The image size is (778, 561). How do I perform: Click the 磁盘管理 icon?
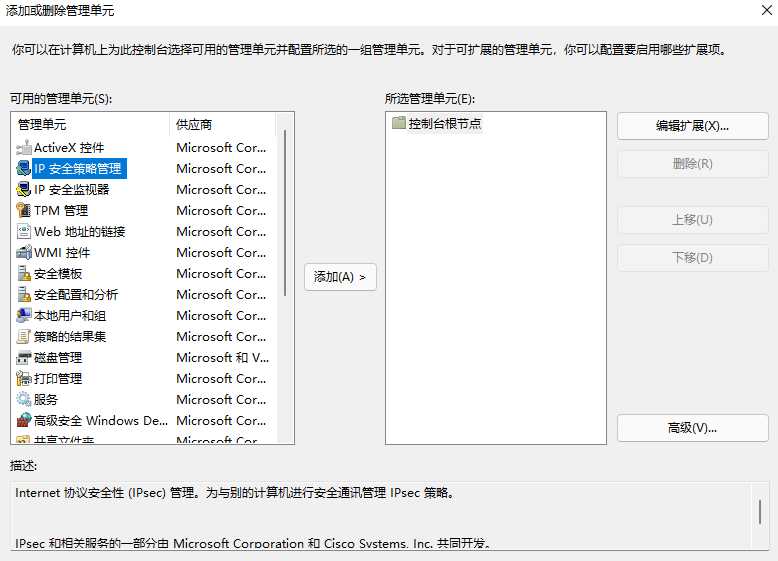23,358
